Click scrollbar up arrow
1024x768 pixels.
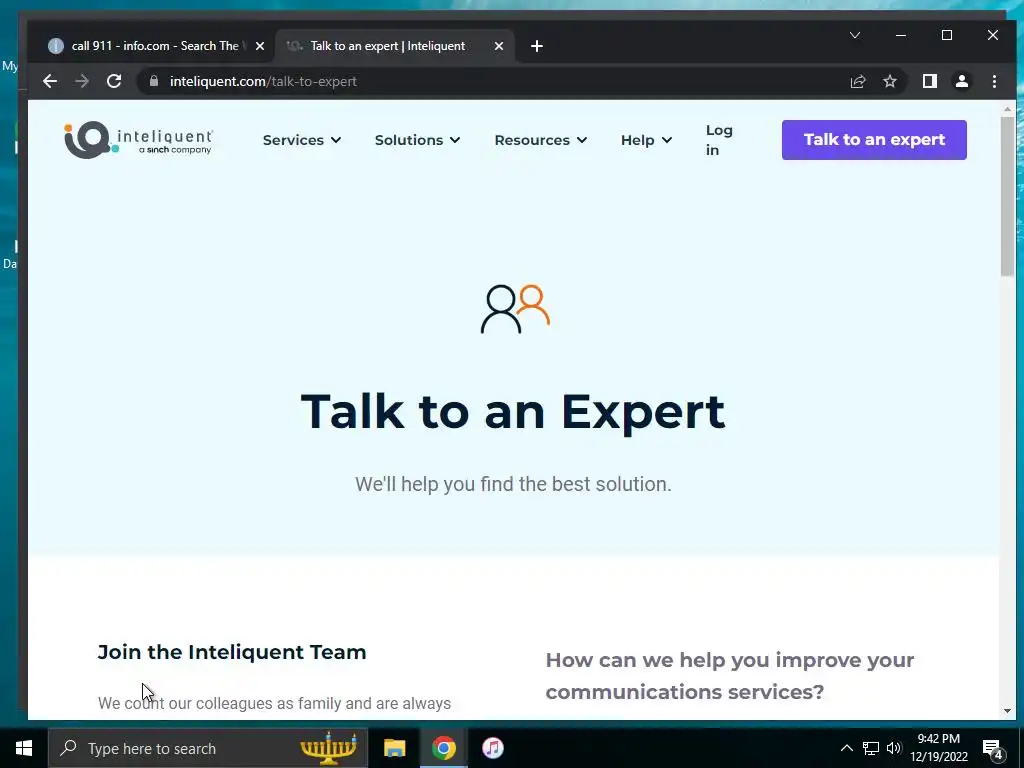pyautogui.click(x=1007, y=109)
